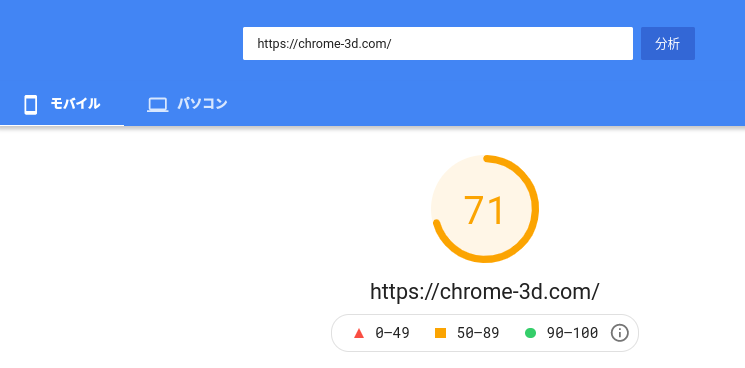The width and height of the screenshot is (745, 368).
Task: Focus the URL input field
Action: [438, 44]
